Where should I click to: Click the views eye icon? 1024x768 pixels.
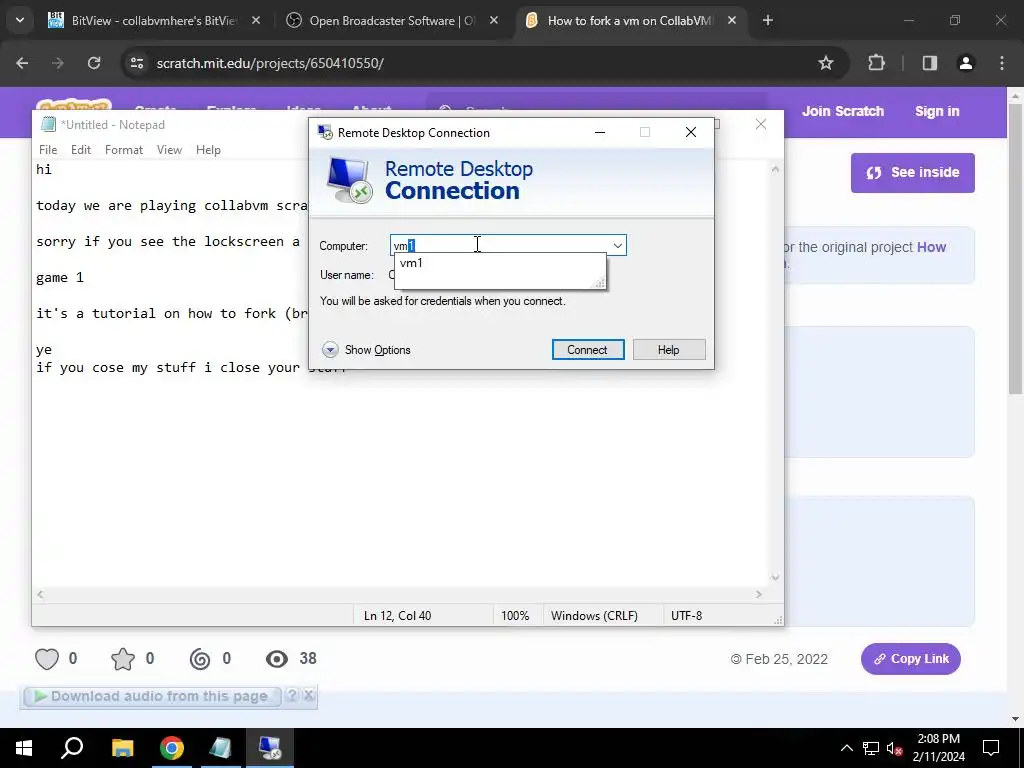[277, 659]
